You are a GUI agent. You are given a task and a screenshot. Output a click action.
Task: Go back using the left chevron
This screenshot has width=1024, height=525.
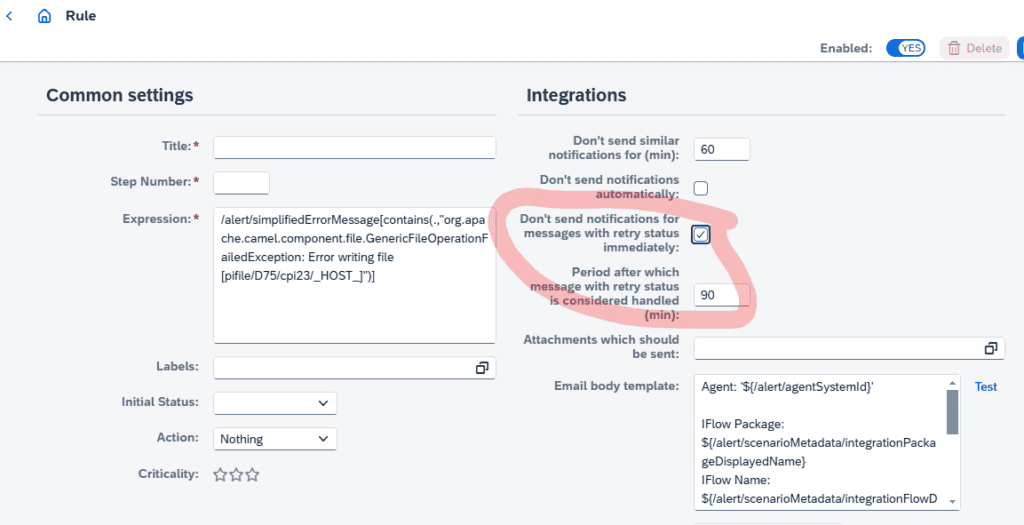(9, 16)
